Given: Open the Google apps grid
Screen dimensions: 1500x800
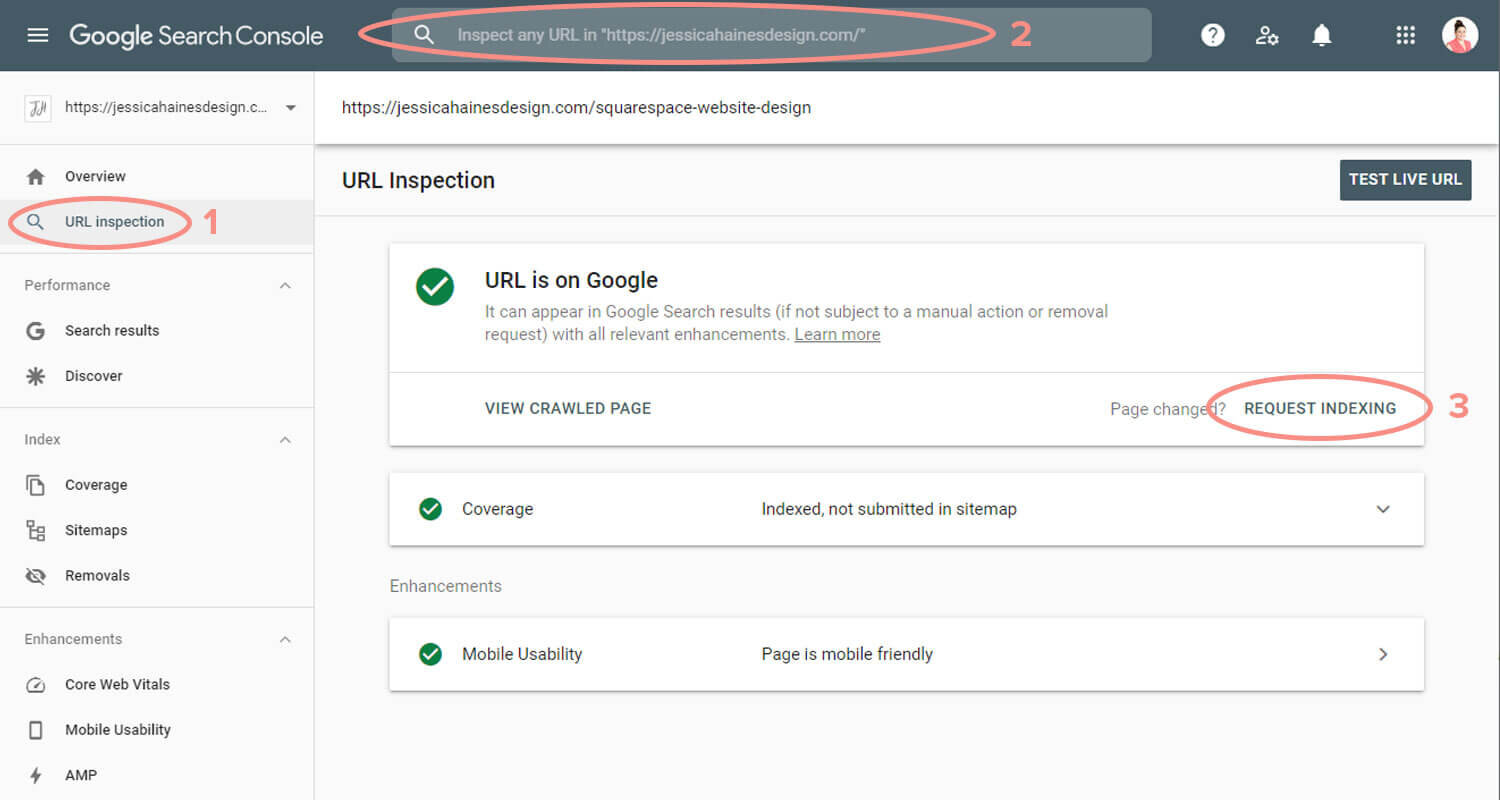Looking at the screenshot, I should click(1405, 35).
